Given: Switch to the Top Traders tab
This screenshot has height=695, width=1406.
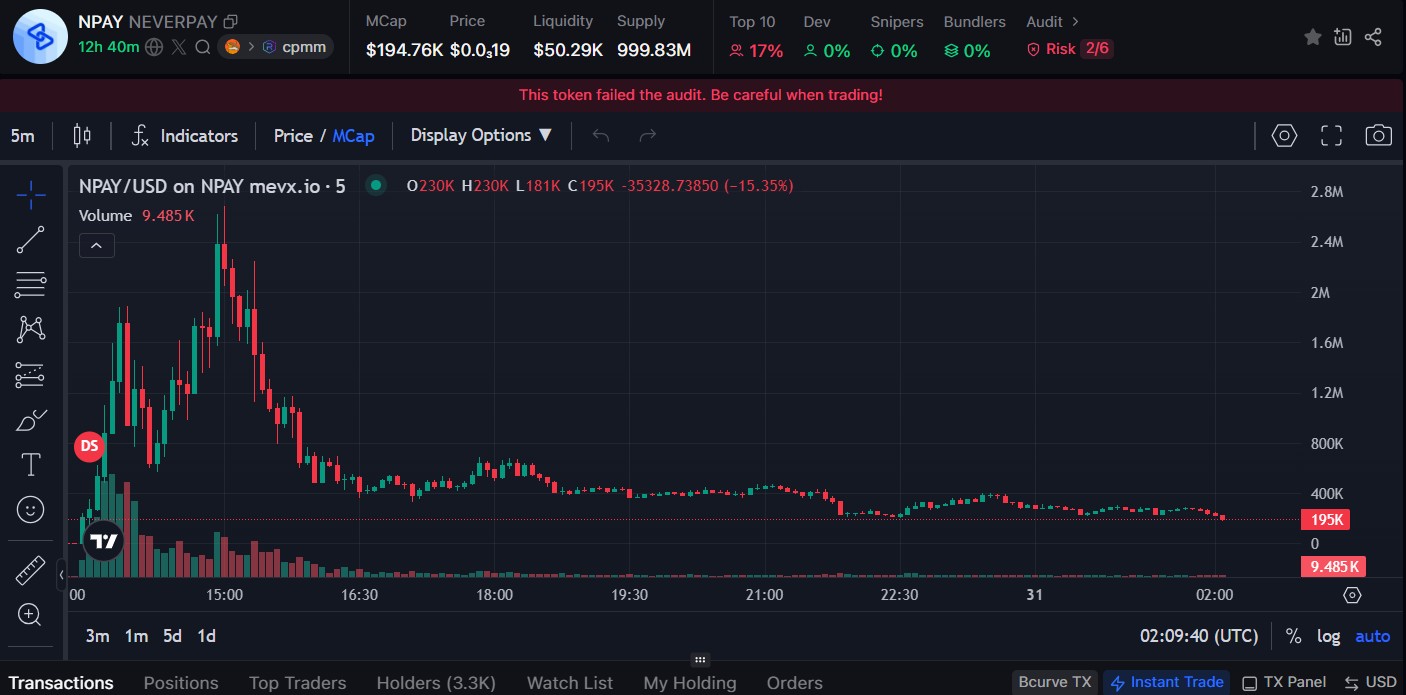Looking at the screenshot, I should point(297,683).
